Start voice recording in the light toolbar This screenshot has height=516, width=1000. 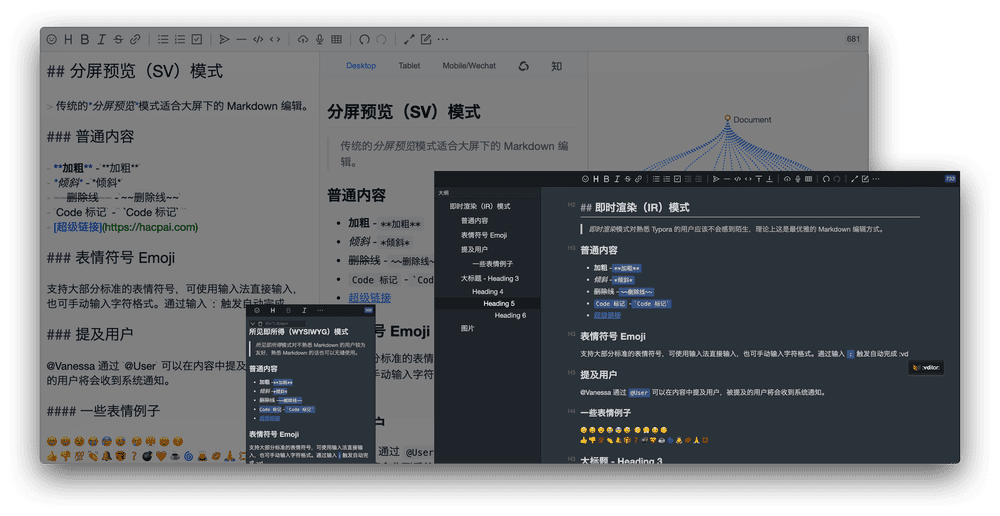tap(320, 40)
